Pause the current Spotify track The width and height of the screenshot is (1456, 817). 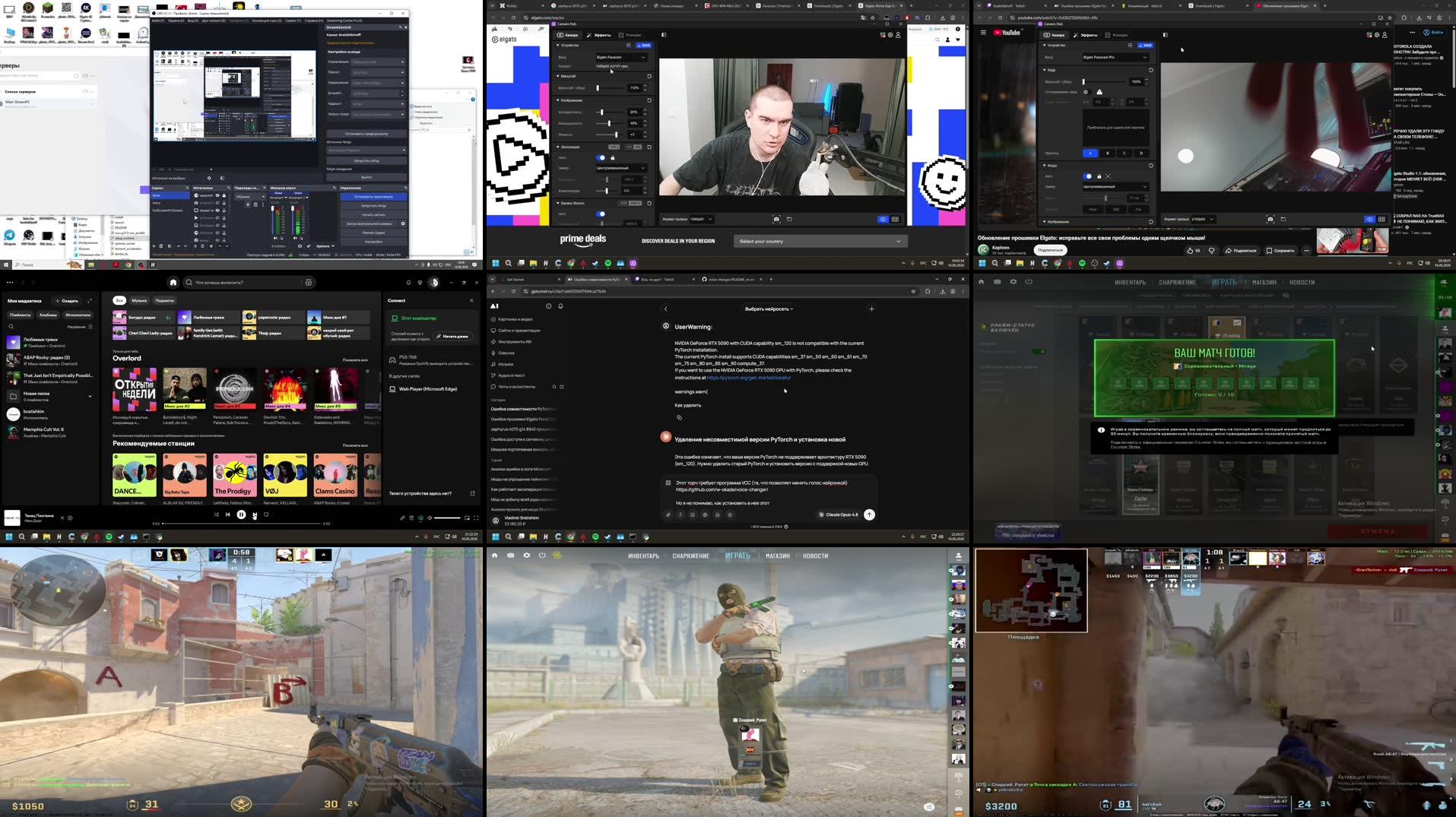pos(241,515)
